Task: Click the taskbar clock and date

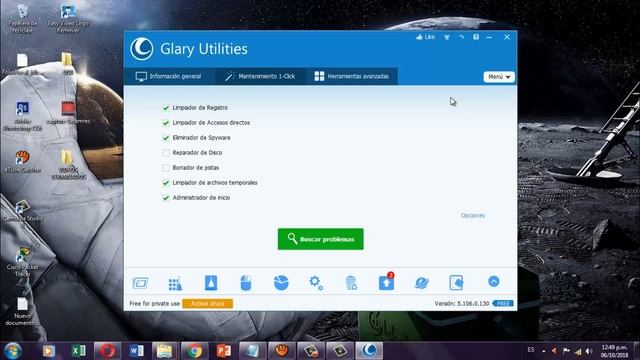Action: pos(614,351)
